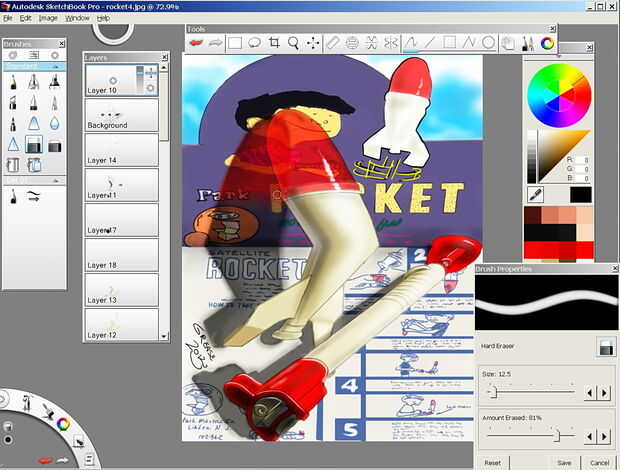The height and width of the screenshot is (470, 620).
Task: Select Layer 14 in Layers panel
Action: [x=122, y=150]
